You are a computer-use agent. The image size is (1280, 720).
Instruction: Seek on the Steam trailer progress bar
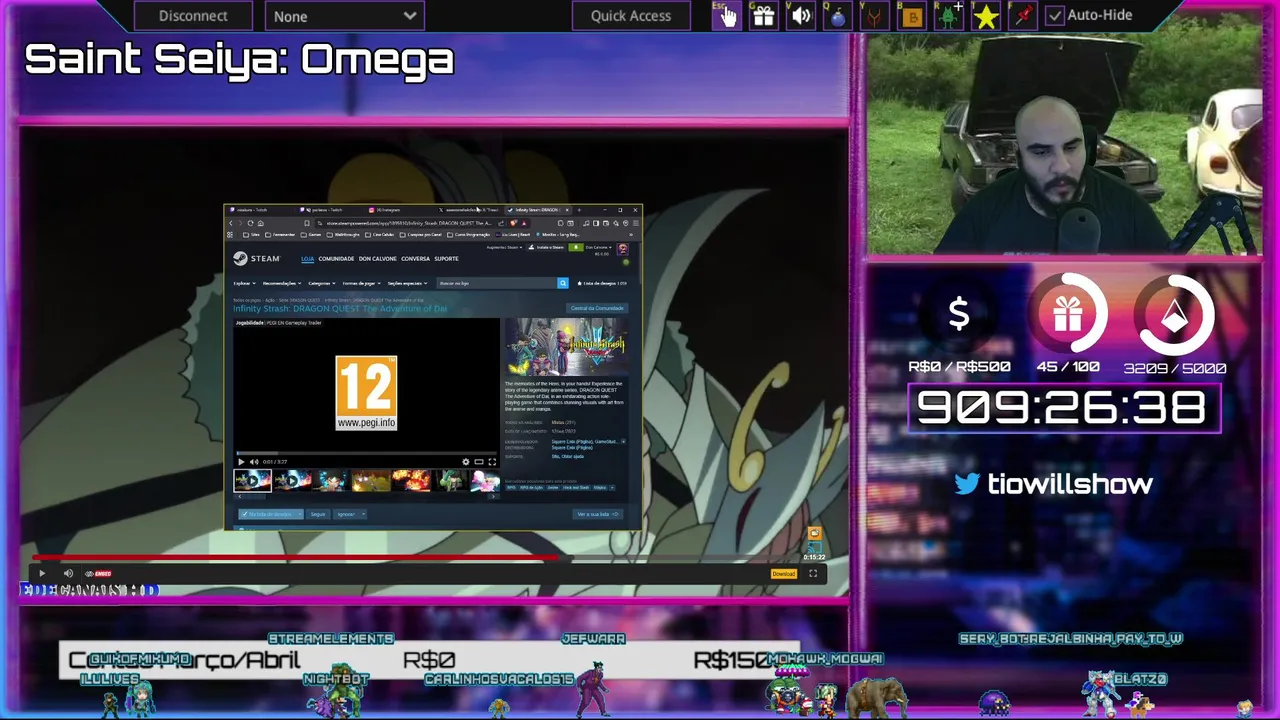coord(367,453)
